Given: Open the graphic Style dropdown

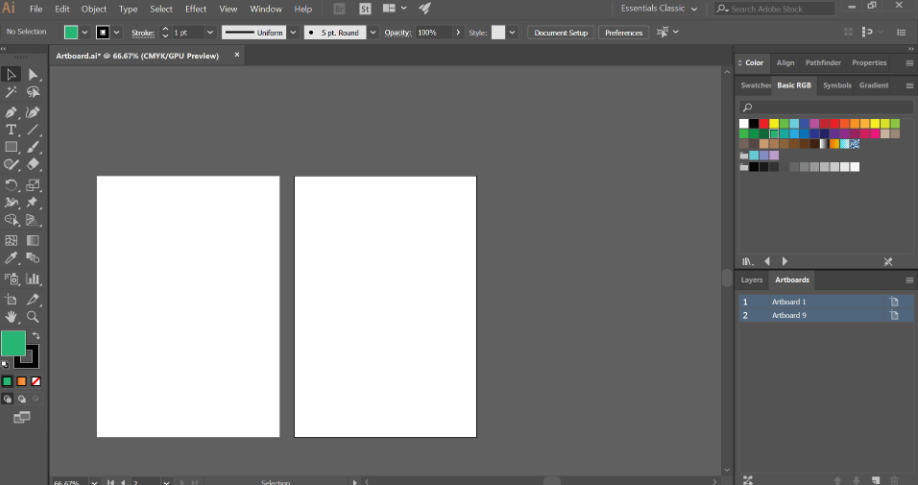Looking at the screenshot, I should pos(512,33).
